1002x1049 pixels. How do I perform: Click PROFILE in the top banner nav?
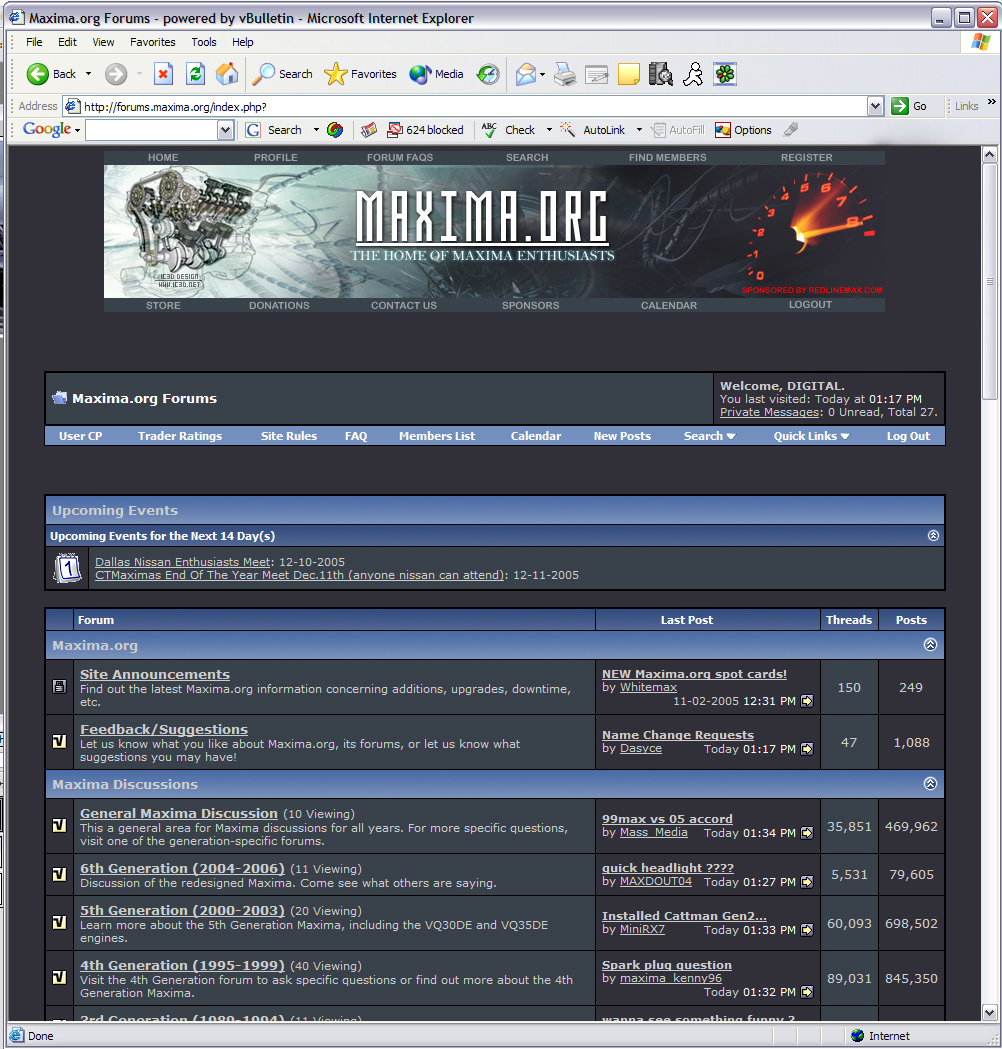(x=276, y=157)
